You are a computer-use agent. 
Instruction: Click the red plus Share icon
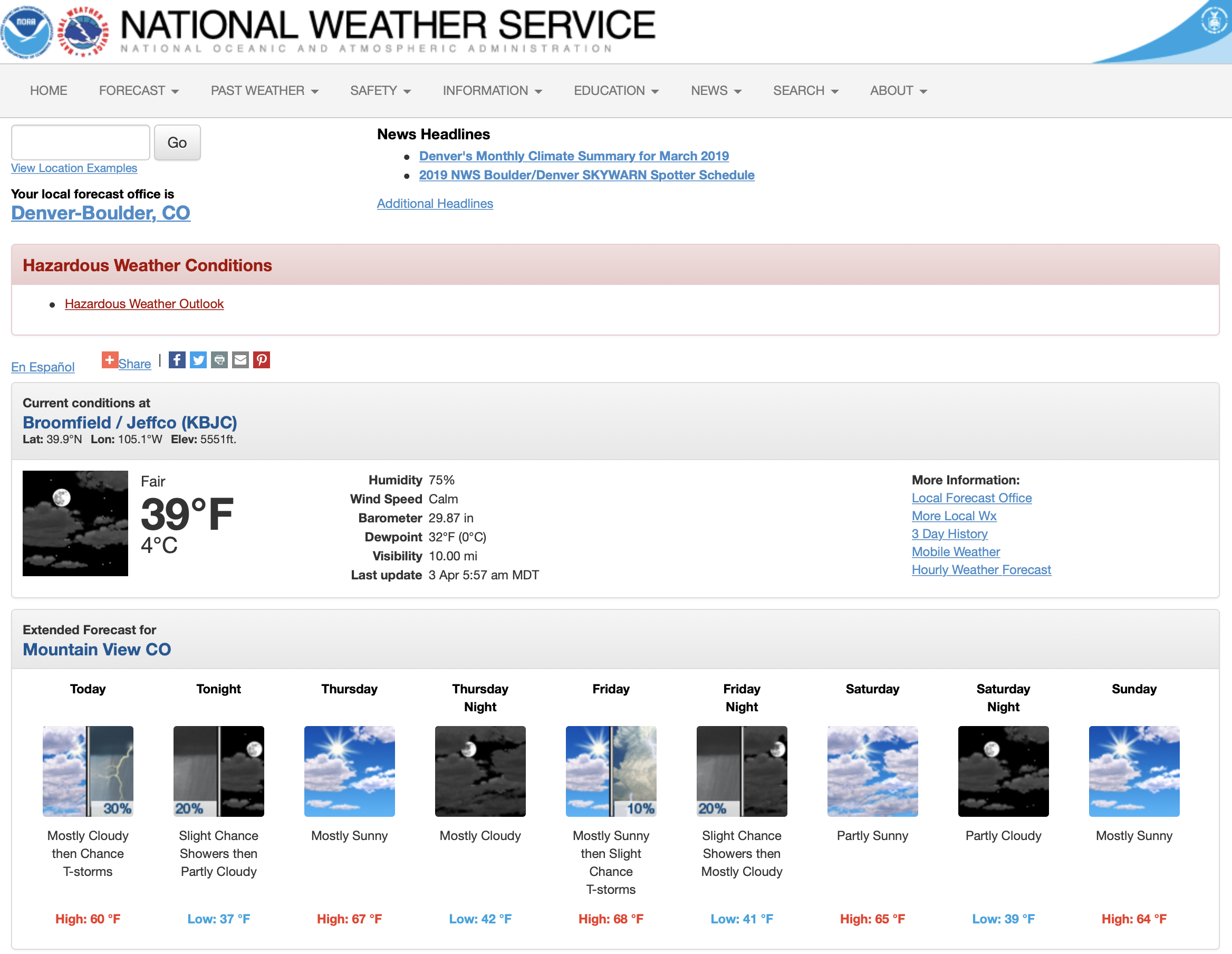click(110, 359)
